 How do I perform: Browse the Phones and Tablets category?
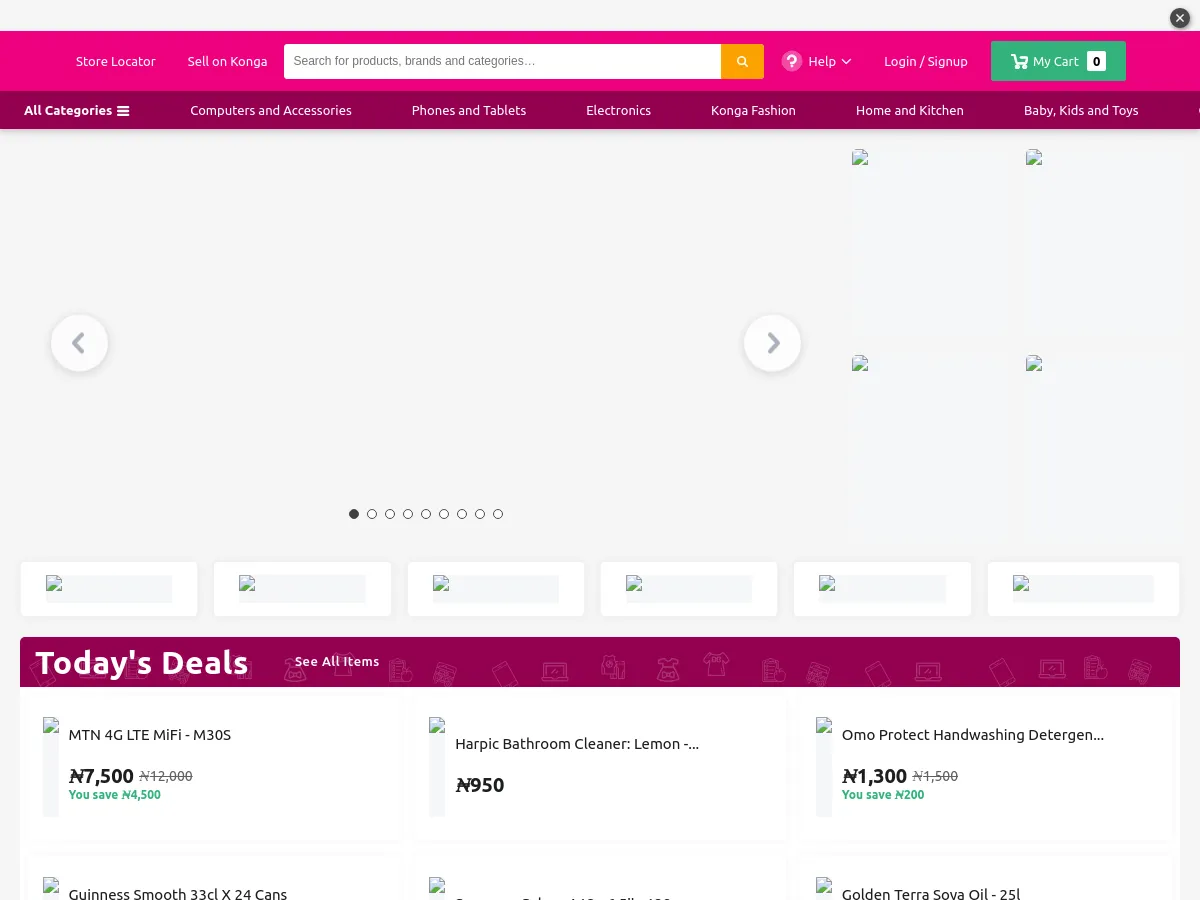[x=469, y=110]
